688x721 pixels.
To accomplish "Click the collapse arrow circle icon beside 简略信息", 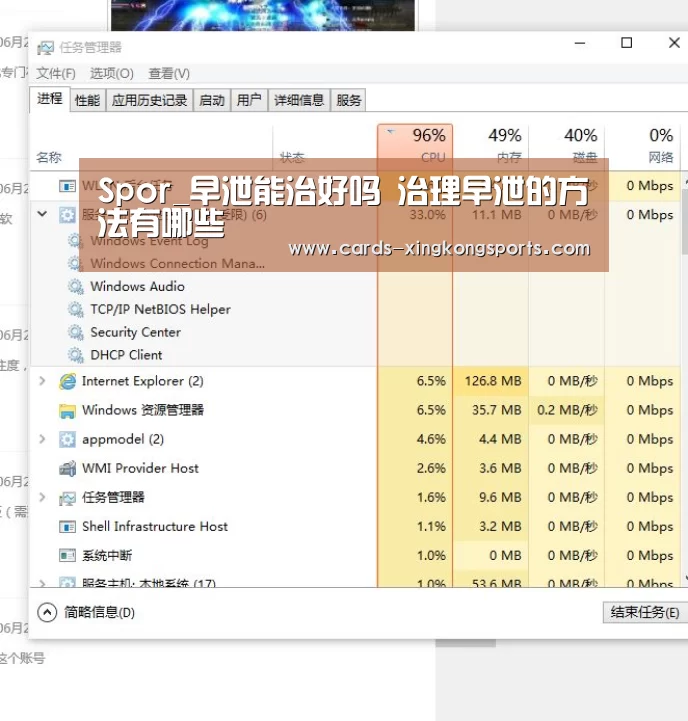I will tap(47, 612).
